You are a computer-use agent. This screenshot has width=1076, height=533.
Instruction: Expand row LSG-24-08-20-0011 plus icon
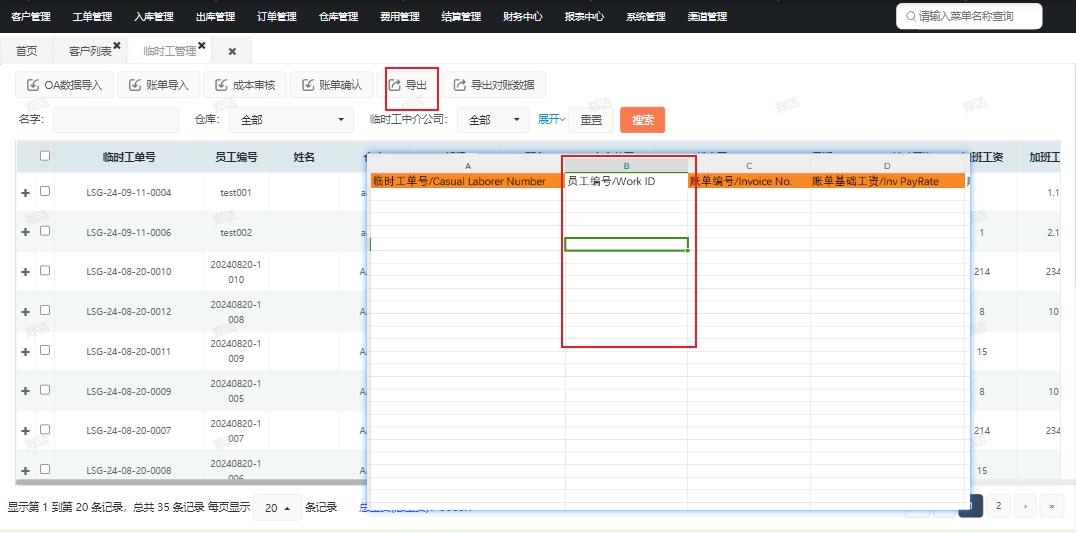pos(25,351)
